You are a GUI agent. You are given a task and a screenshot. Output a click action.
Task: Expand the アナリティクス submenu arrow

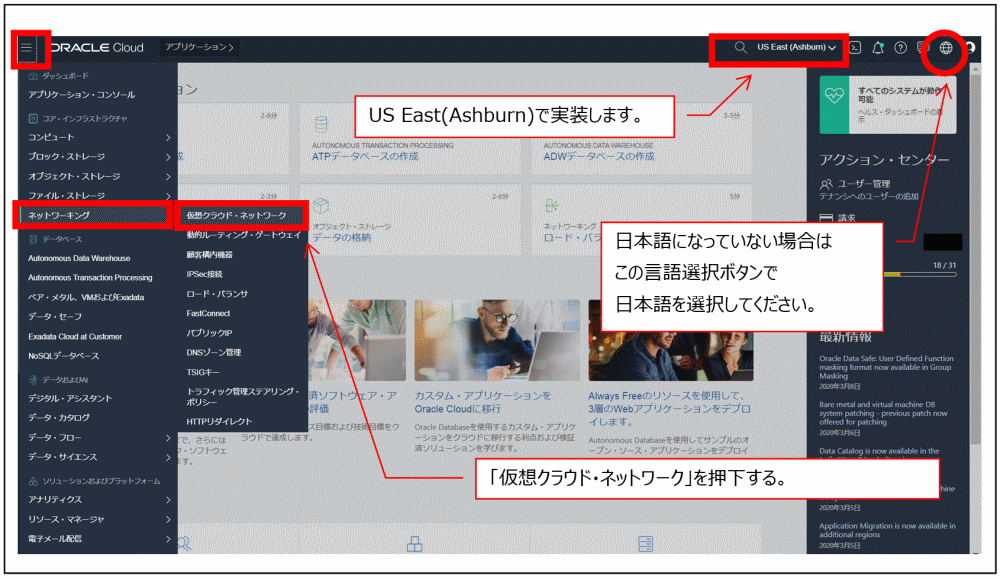click(168, 500)
